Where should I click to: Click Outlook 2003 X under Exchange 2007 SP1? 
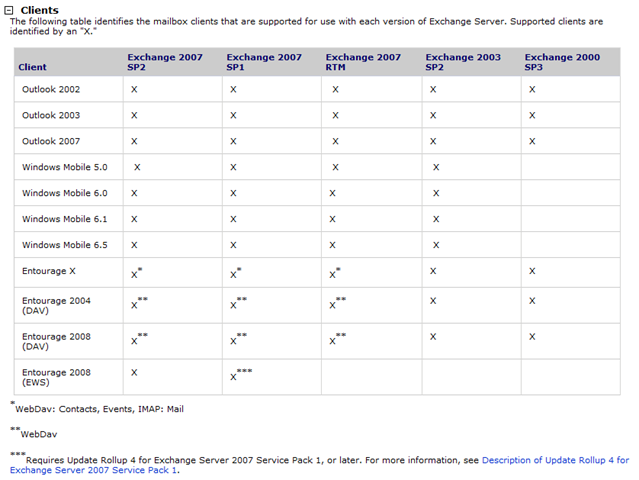click(x=233, y=115)
